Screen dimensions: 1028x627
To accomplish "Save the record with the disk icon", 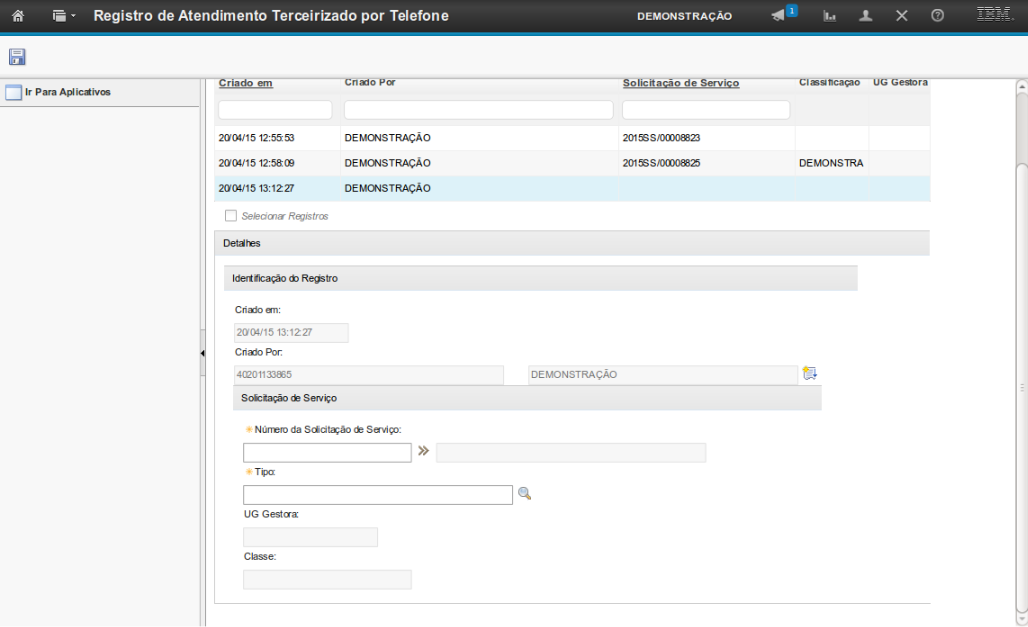I will [17, 57].
